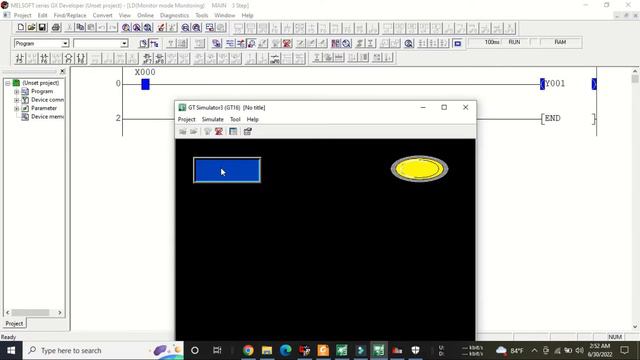Open the Project menu in GX Developer

[x=22, y=16]
